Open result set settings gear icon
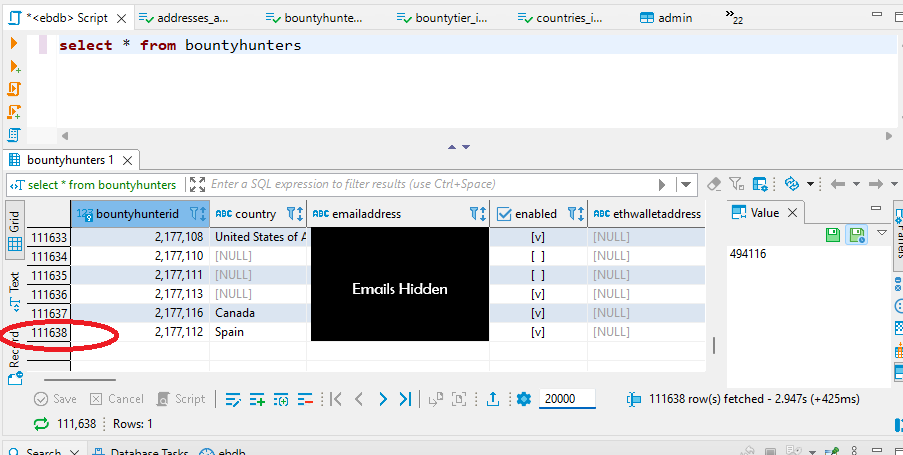This screenshot has width=903, height=455. [523, 399]
